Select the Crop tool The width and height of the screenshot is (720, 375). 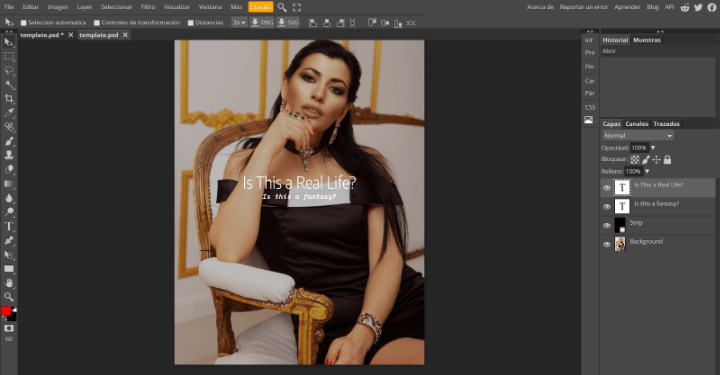point(9,99)
